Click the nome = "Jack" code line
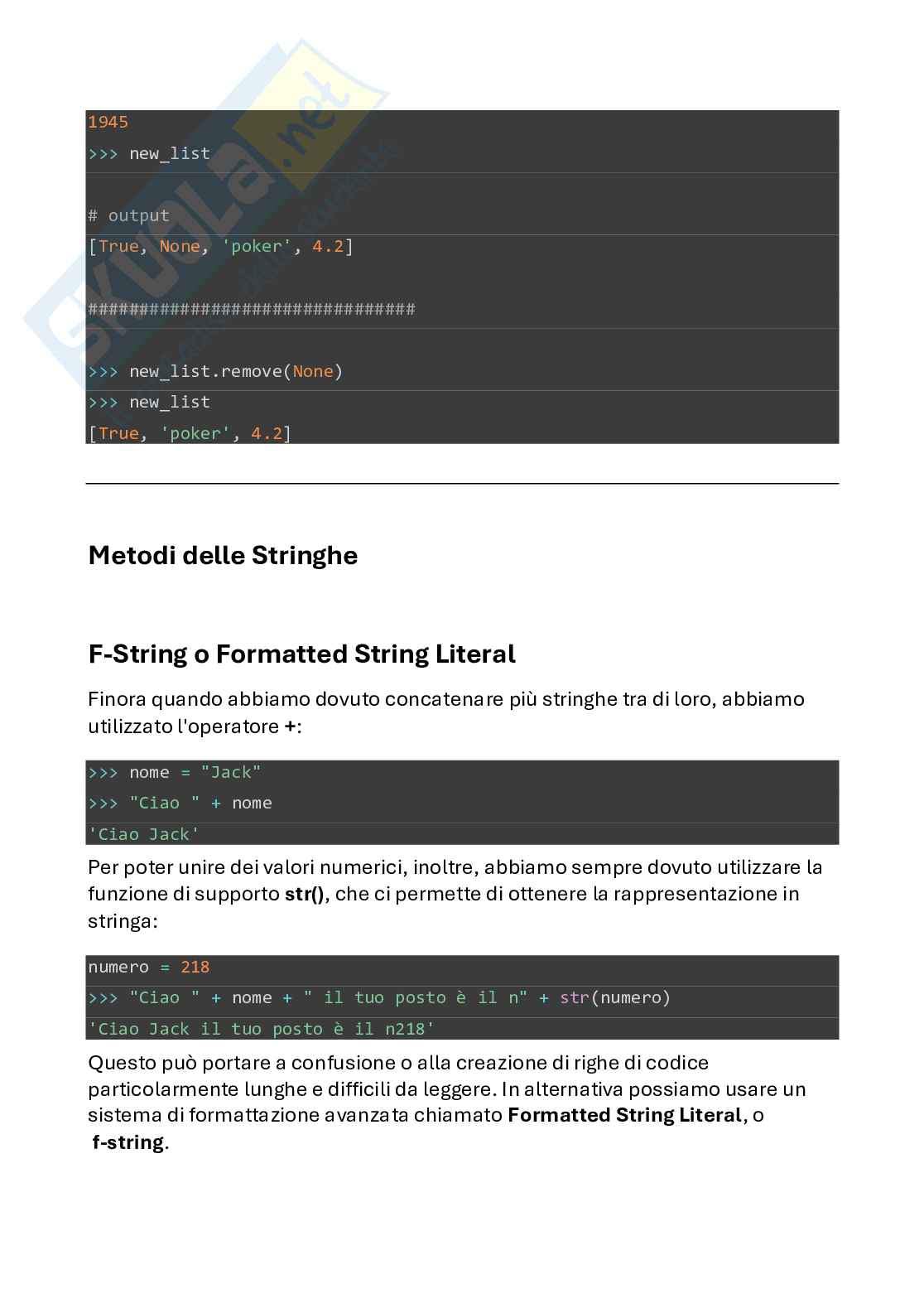The width and height of the screenshot is (924, 1308). coord(175,772)
